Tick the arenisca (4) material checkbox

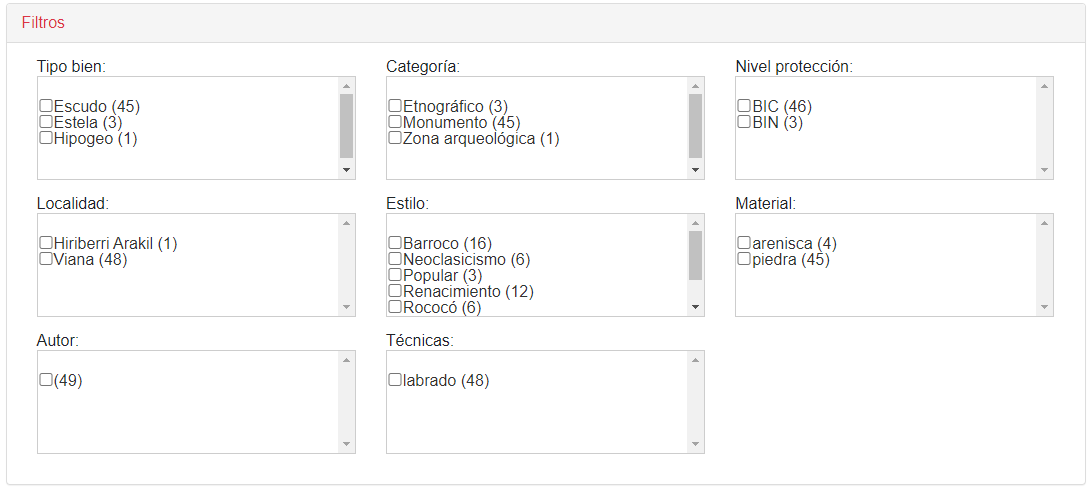[x=744, y=243]
